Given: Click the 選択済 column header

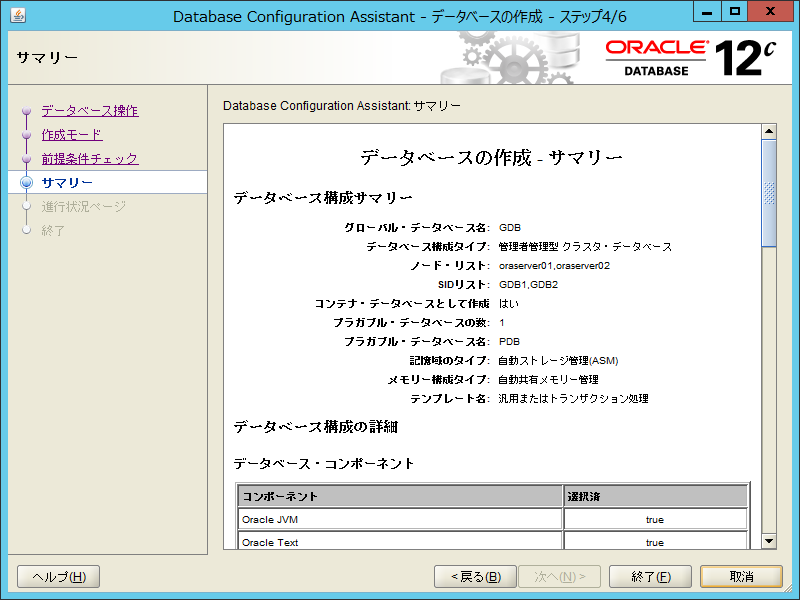Looking at the screenshot, I should [656, 496].
